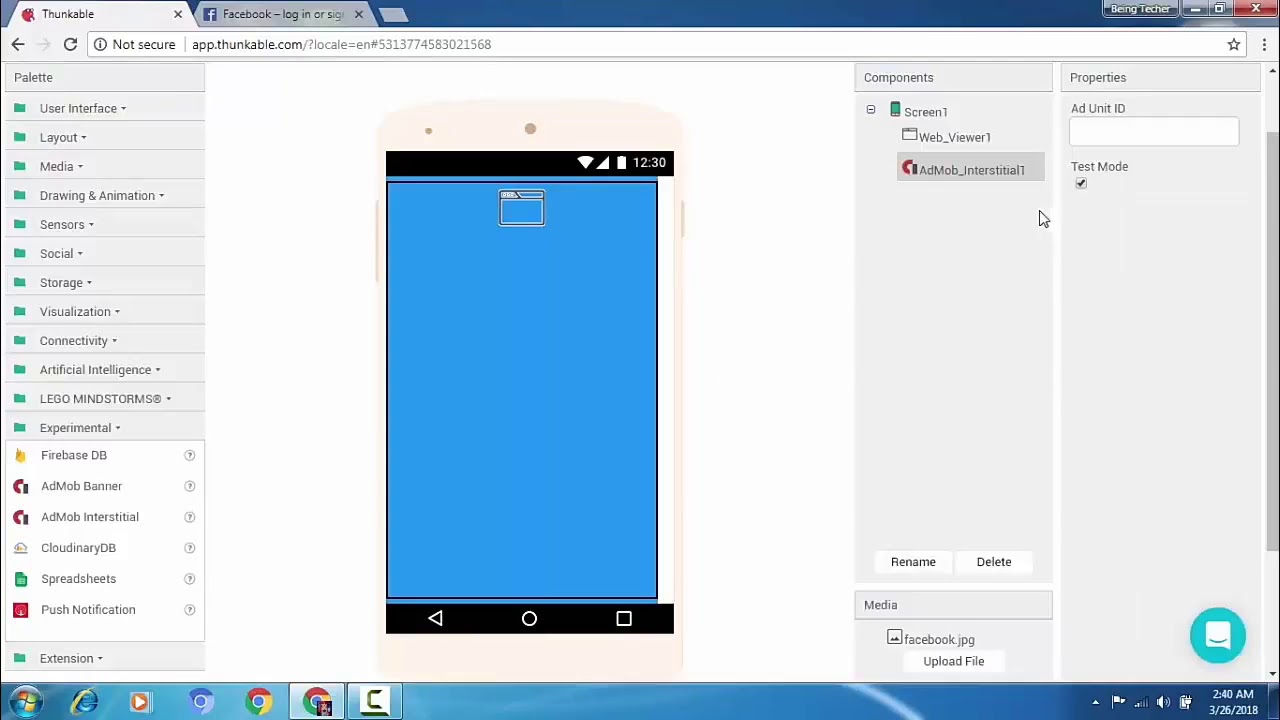Bookmark this page with the star

1234,44
